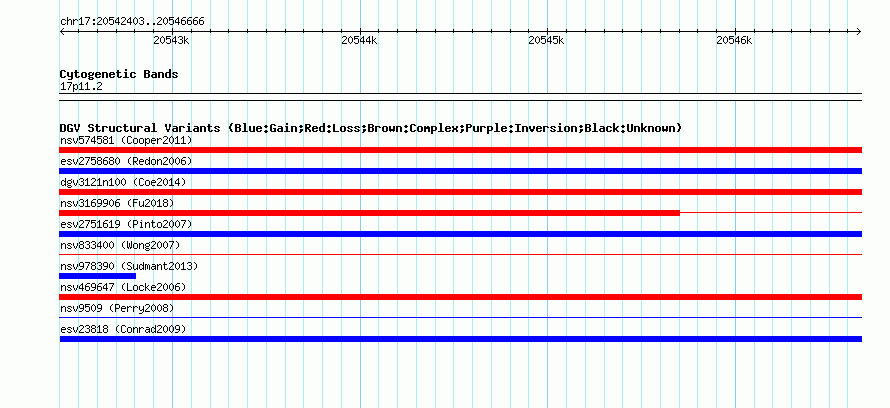890x408 pixels.
Task: Click the short nsv978390 (Sudmant2013) blue bar
Action: coord(98,276)
